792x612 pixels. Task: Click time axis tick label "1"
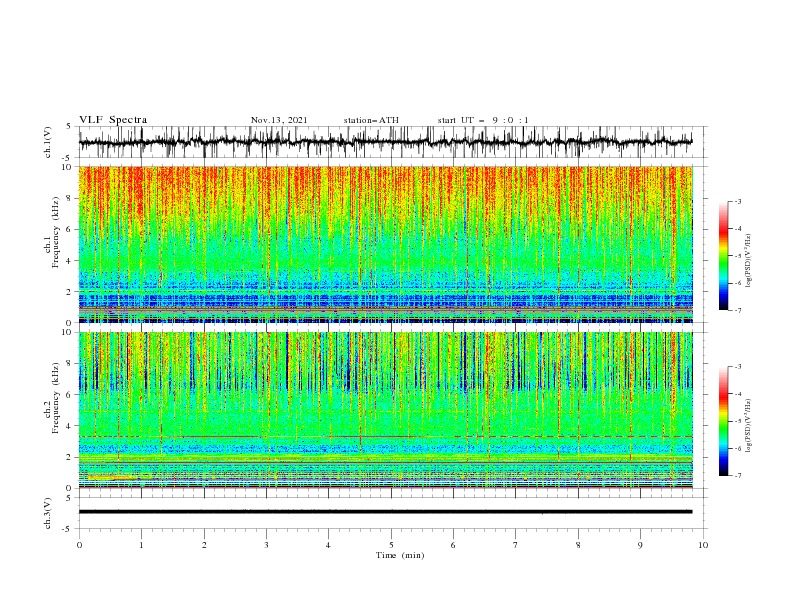(141, 545)
